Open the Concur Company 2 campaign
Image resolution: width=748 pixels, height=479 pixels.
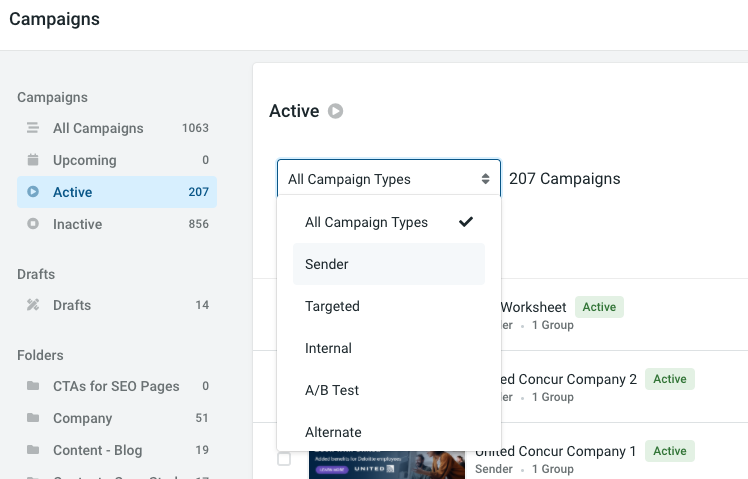569,379
